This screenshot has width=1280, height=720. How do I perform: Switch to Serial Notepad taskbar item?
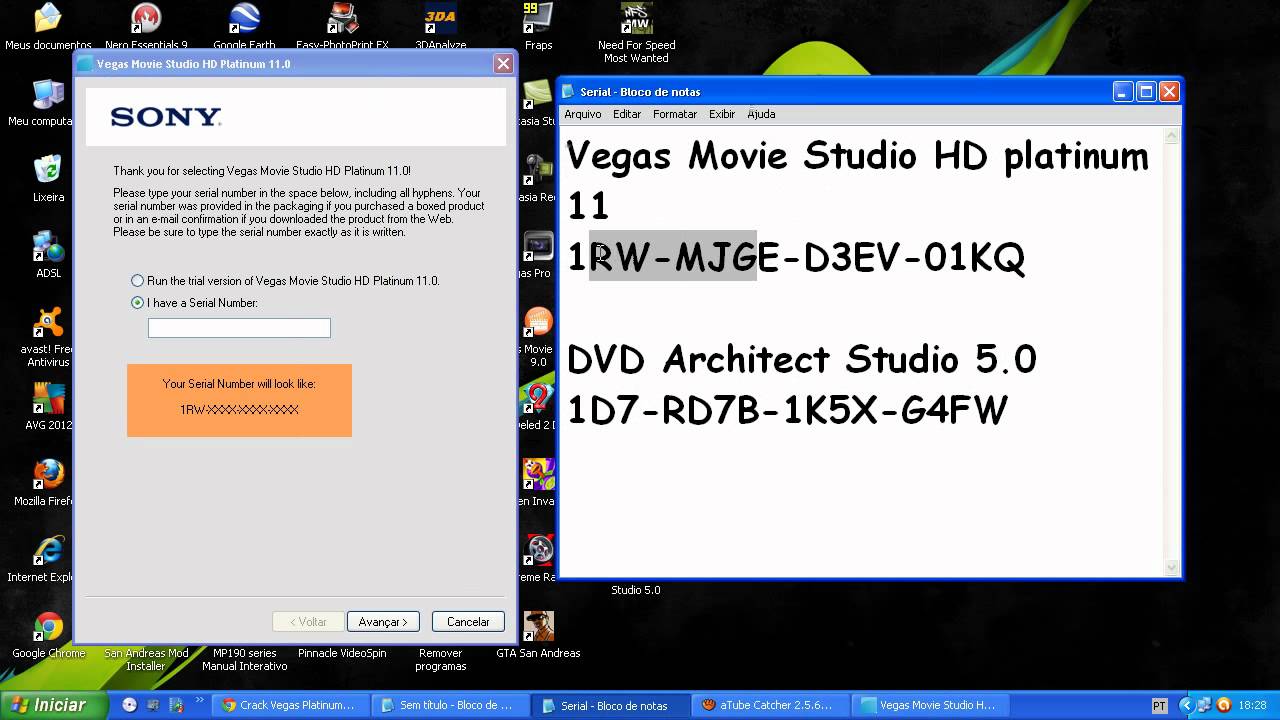(610, 705)
